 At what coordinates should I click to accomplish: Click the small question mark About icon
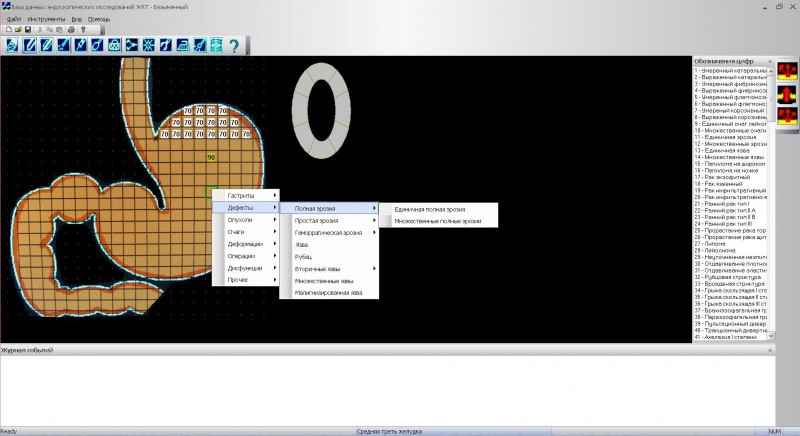[83, 30]
